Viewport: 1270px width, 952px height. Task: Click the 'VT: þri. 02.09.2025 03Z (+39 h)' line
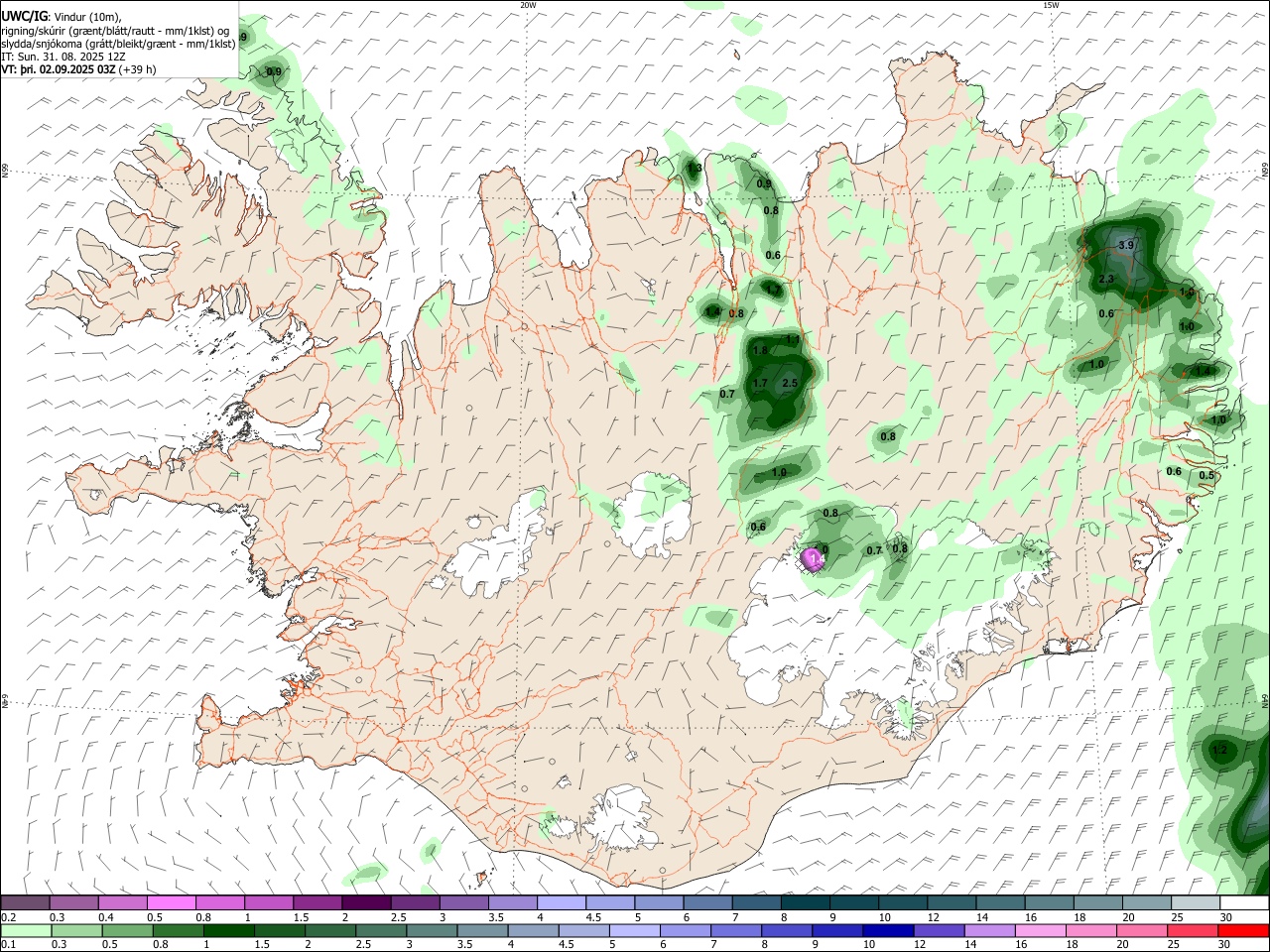pos(78,69)
